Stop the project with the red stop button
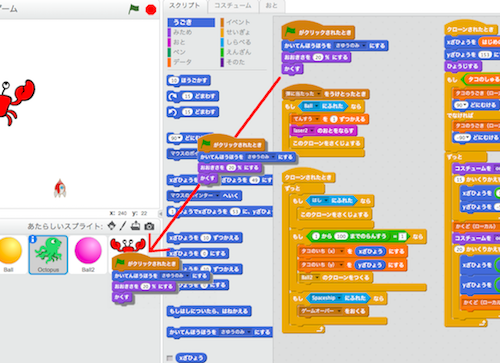 (x=151, y=10)
